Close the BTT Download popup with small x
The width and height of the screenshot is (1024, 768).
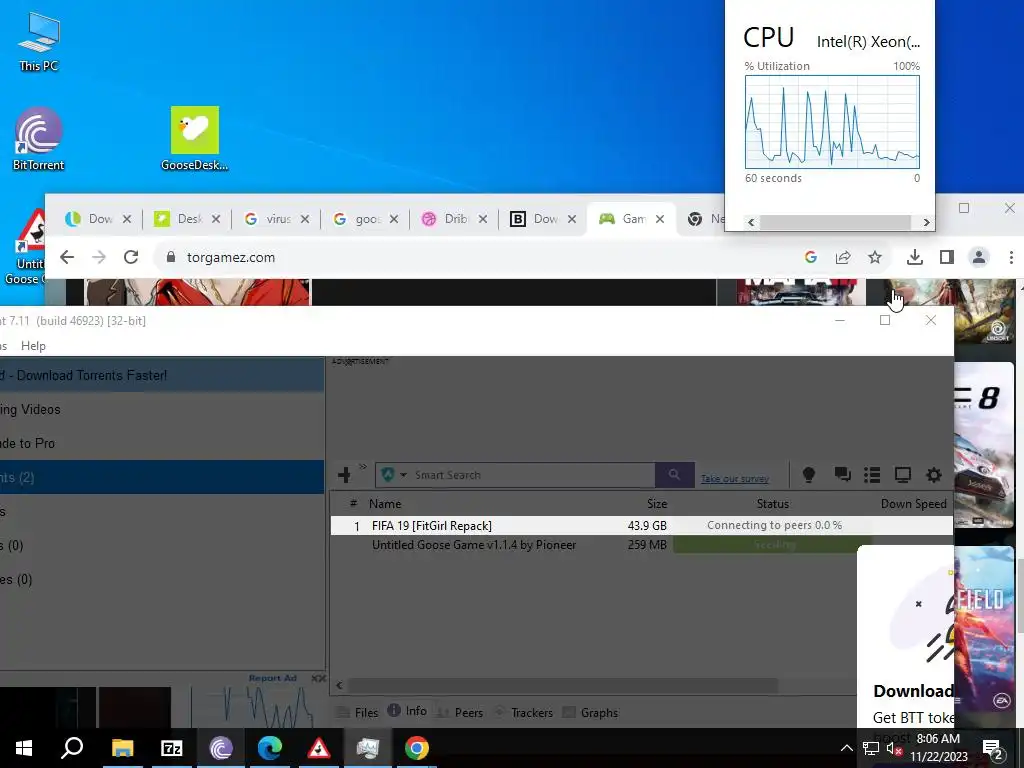(918, 603)
